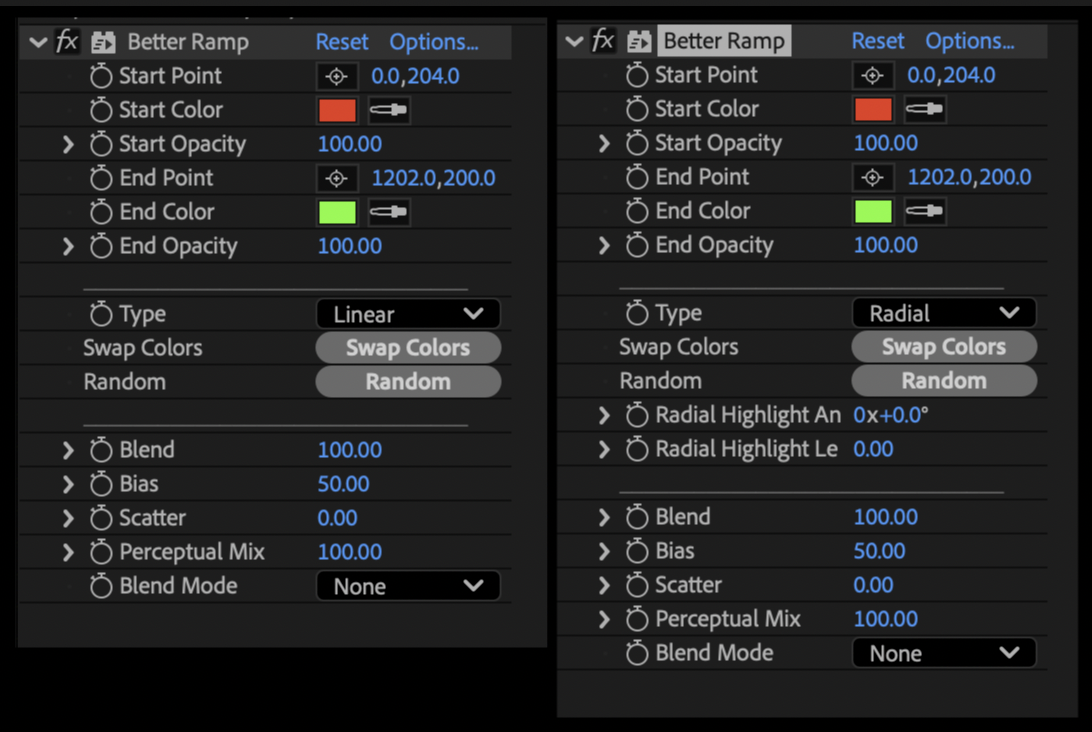The image size is (1092, 732).
Task: Toggle Blend Mode stopwatch in left panel
Action: [x=101, y=586]
